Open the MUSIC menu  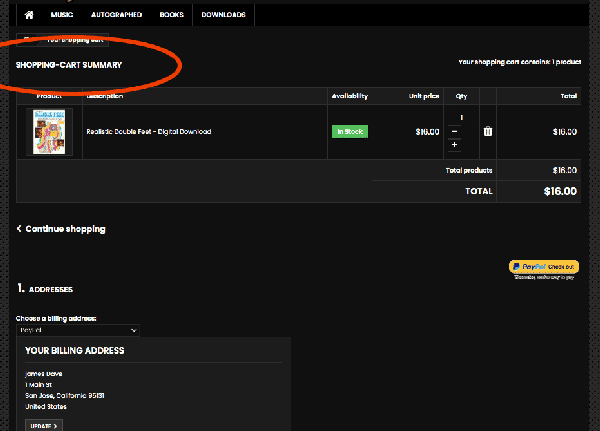coord(62,15)
